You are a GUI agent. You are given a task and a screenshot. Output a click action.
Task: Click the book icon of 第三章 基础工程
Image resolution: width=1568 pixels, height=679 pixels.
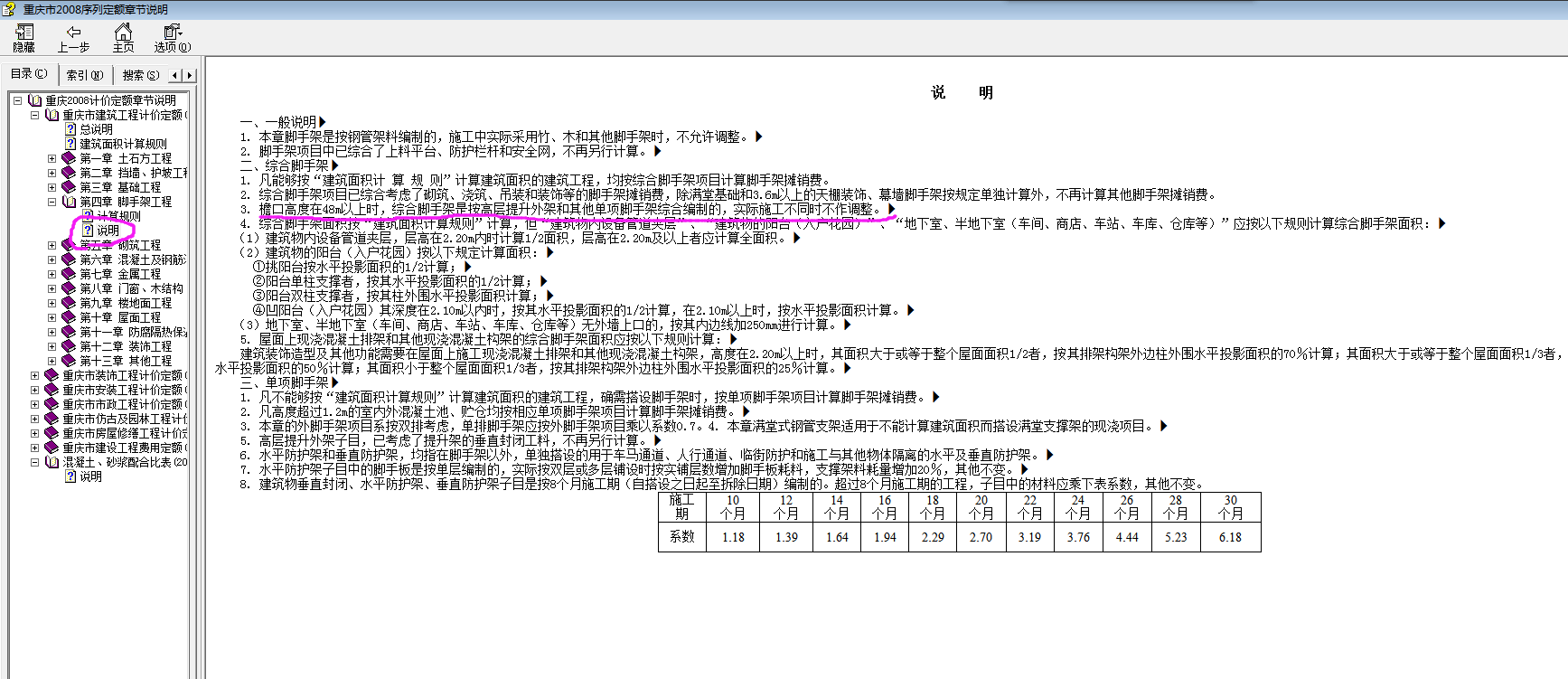(x=69, y=187)
